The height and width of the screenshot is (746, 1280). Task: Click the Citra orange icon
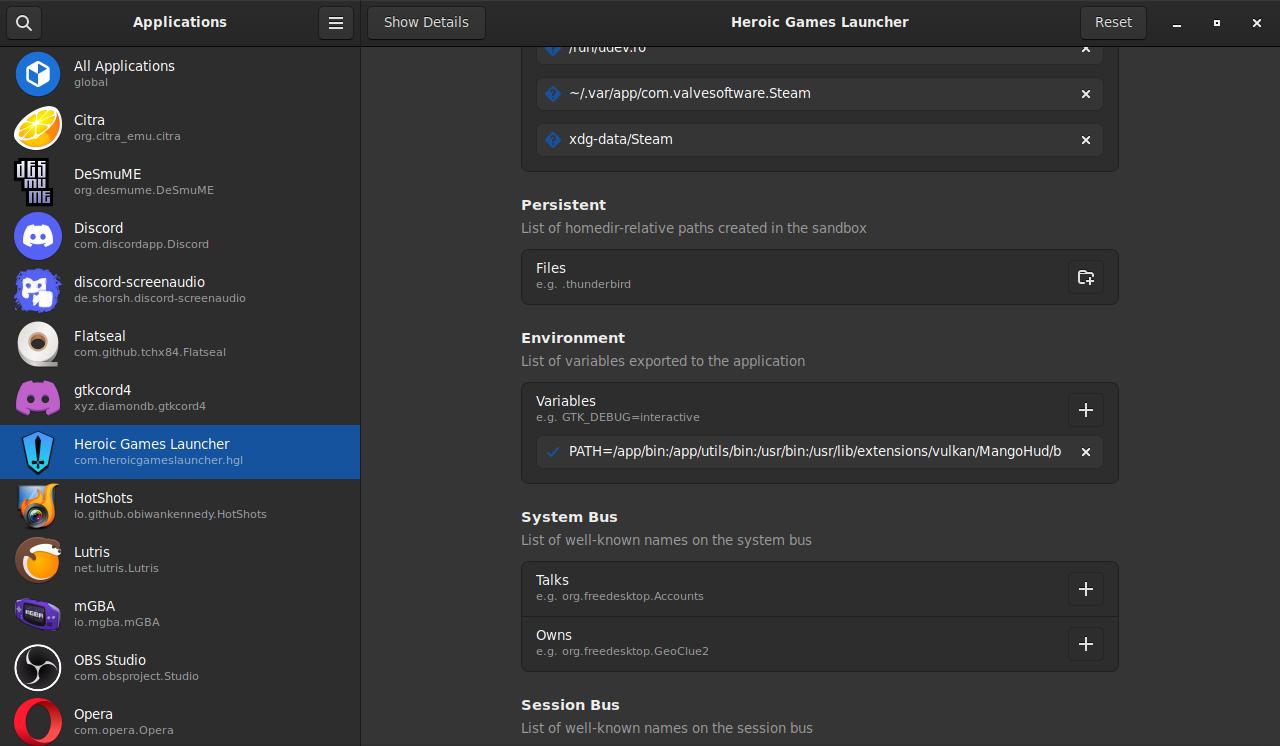38,128
